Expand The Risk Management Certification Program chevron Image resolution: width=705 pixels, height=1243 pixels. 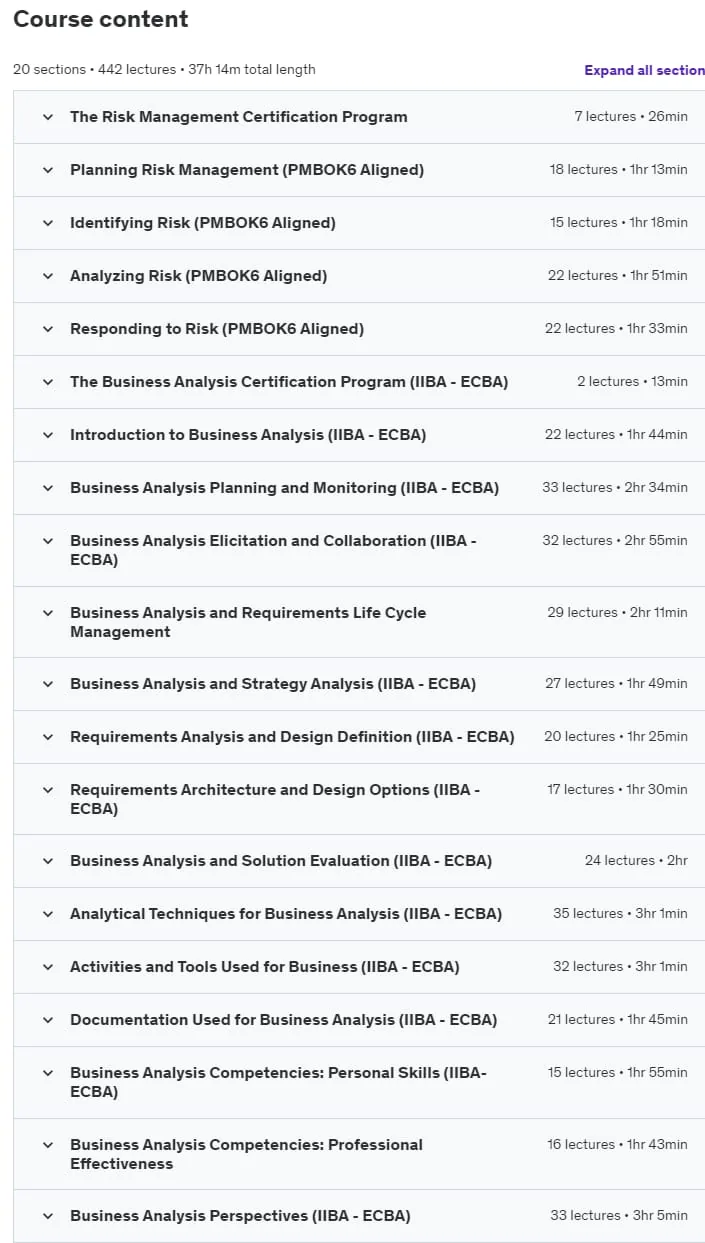point(47,117)
